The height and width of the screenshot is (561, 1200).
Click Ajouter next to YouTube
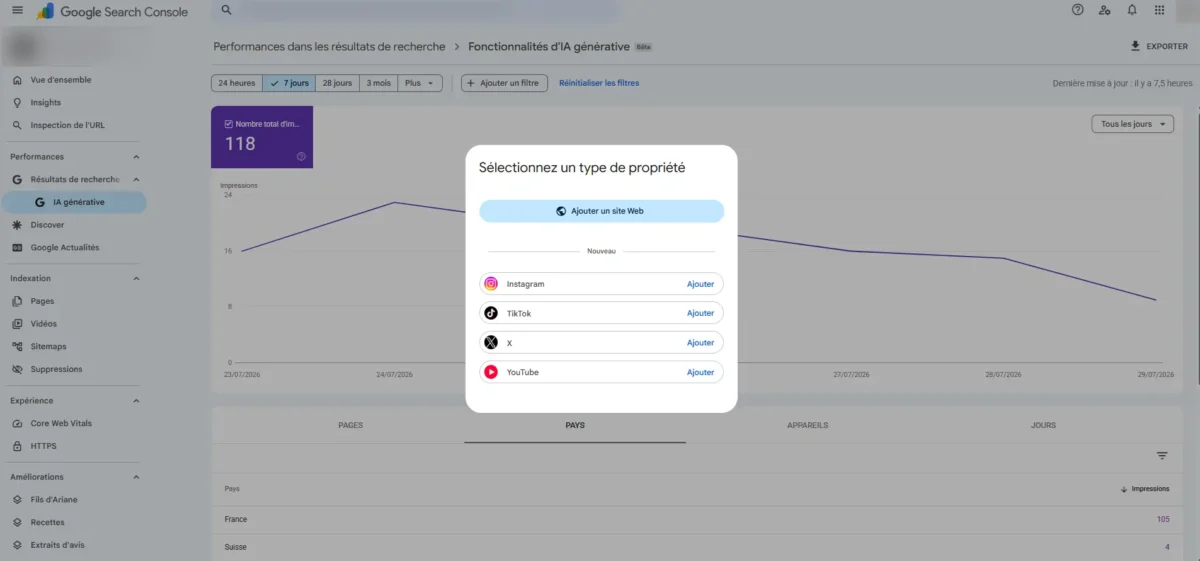[x=700, y=372]
